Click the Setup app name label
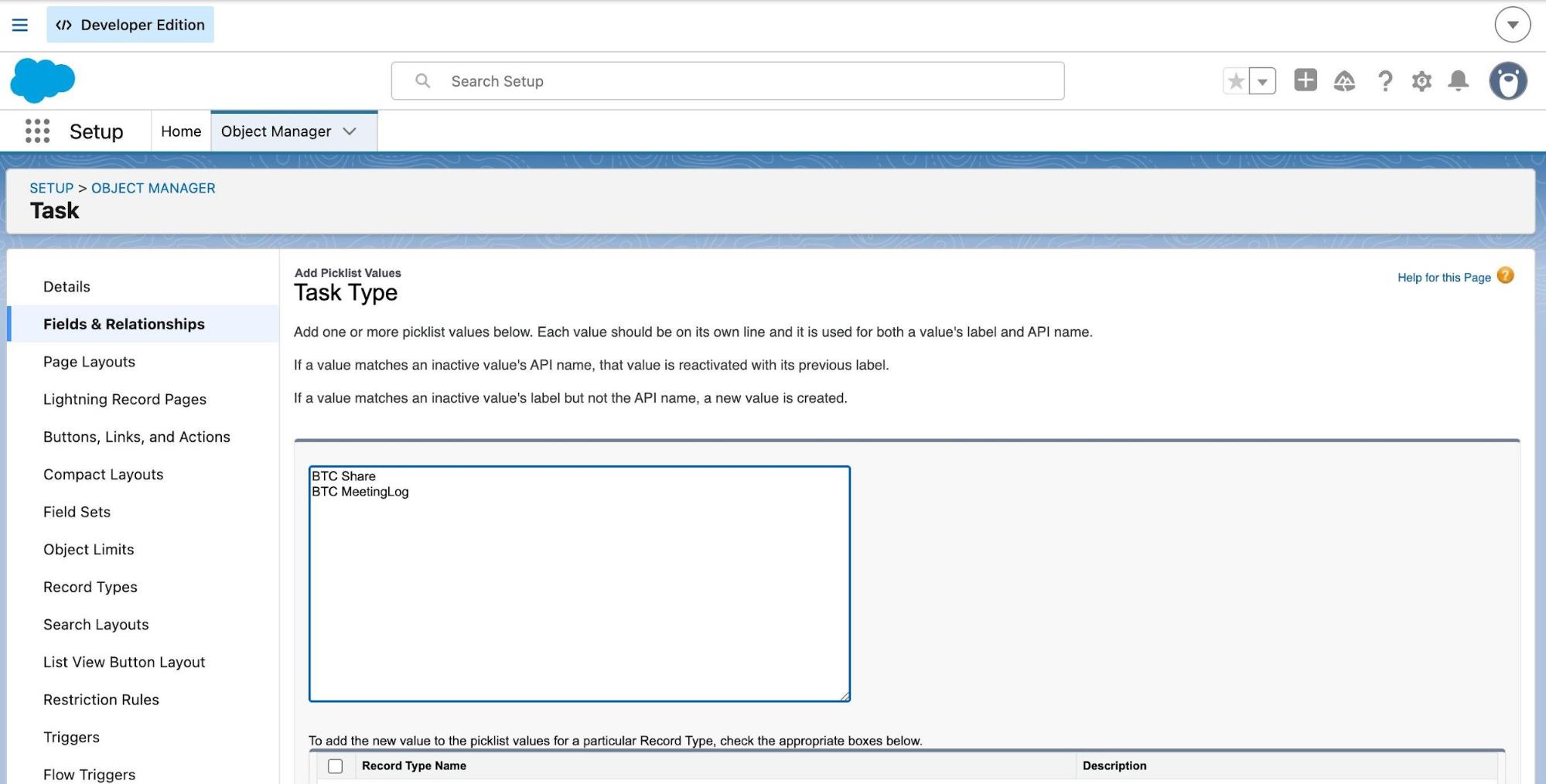Image resolution: width=1546 pixels, height=784 pixels. click(96, 131)
